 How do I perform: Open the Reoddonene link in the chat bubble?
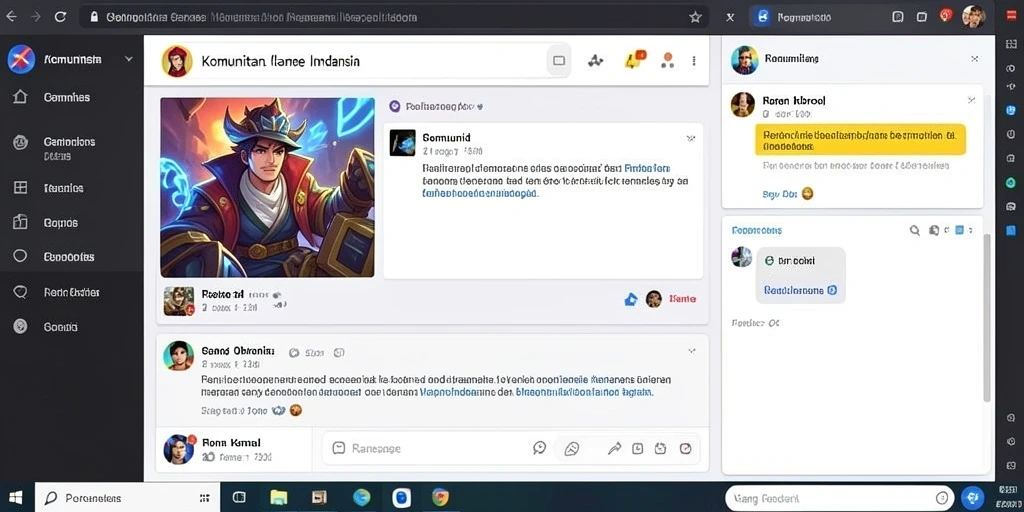[794, 291]
